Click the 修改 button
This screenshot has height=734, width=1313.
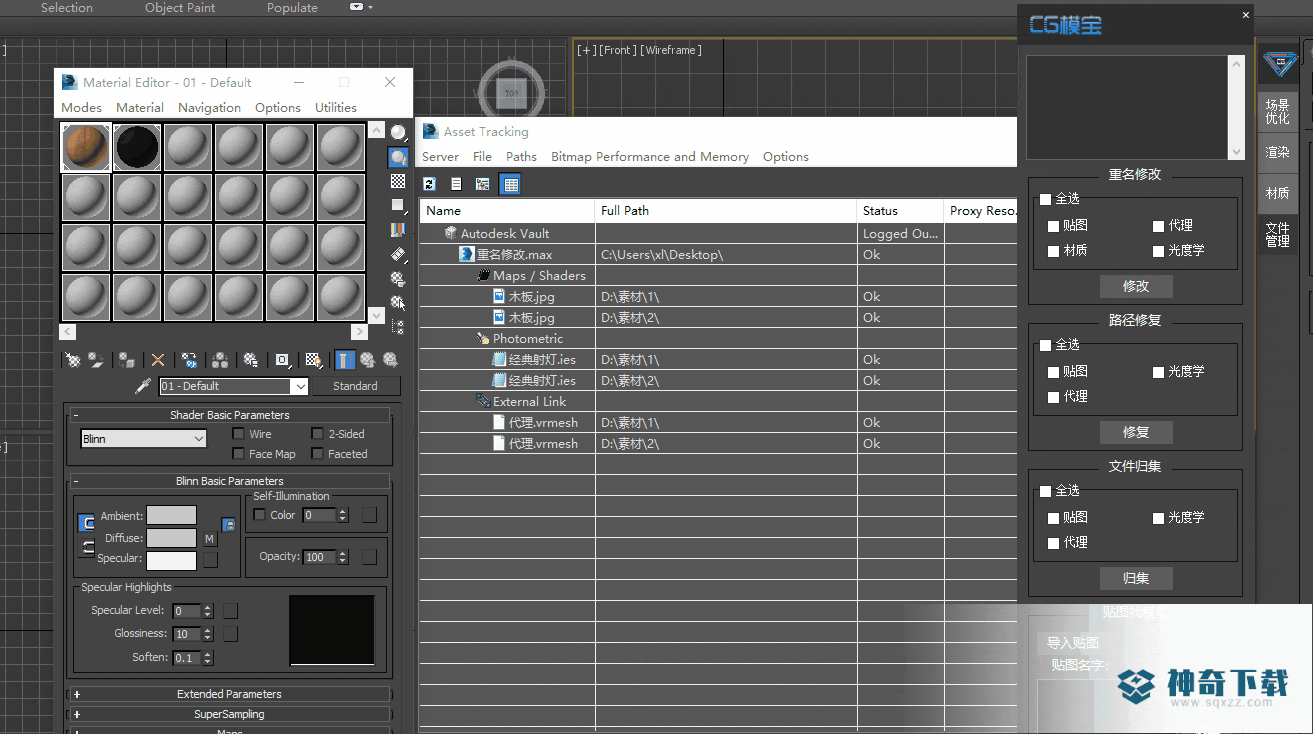point(1136,286)
